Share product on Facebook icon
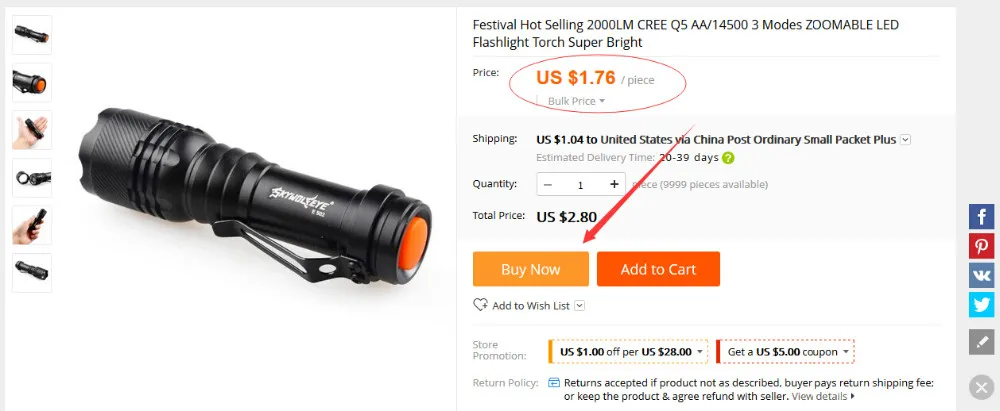This screenshot has width=1000, height=411. coord(982,216)
